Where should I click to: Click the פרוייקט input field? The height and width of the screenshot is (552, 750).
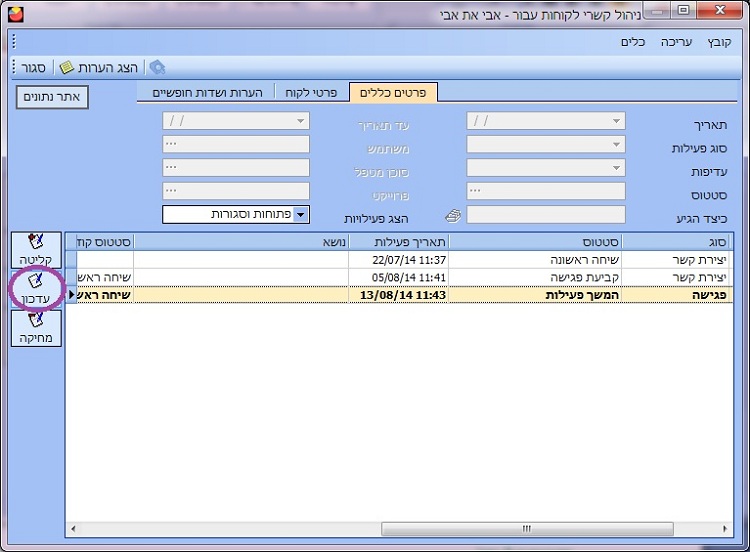pos(236,191)
